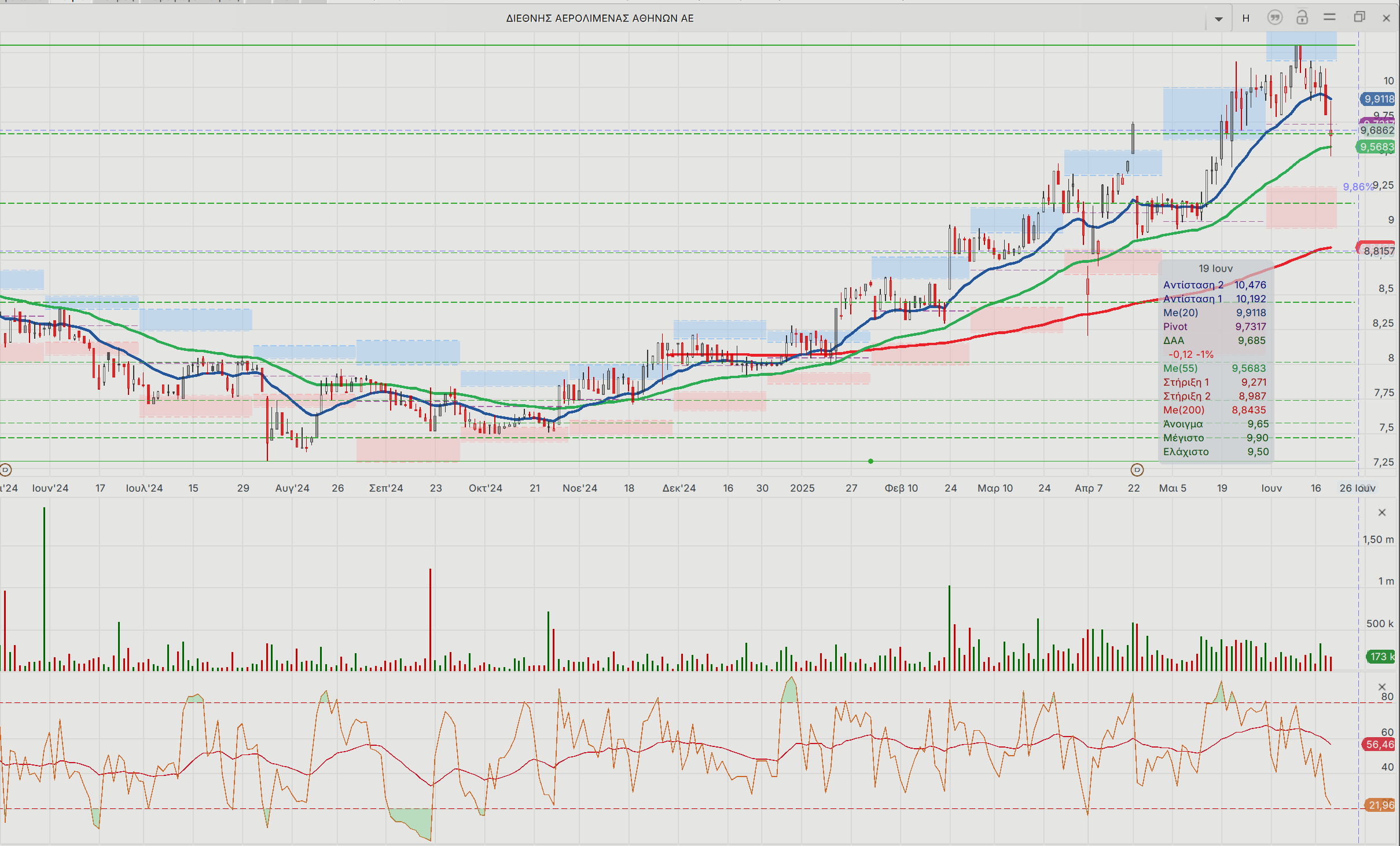Click the H timeframe button in title bar
Viewport: 1400px width, 846px height.
coord(1246,19)
